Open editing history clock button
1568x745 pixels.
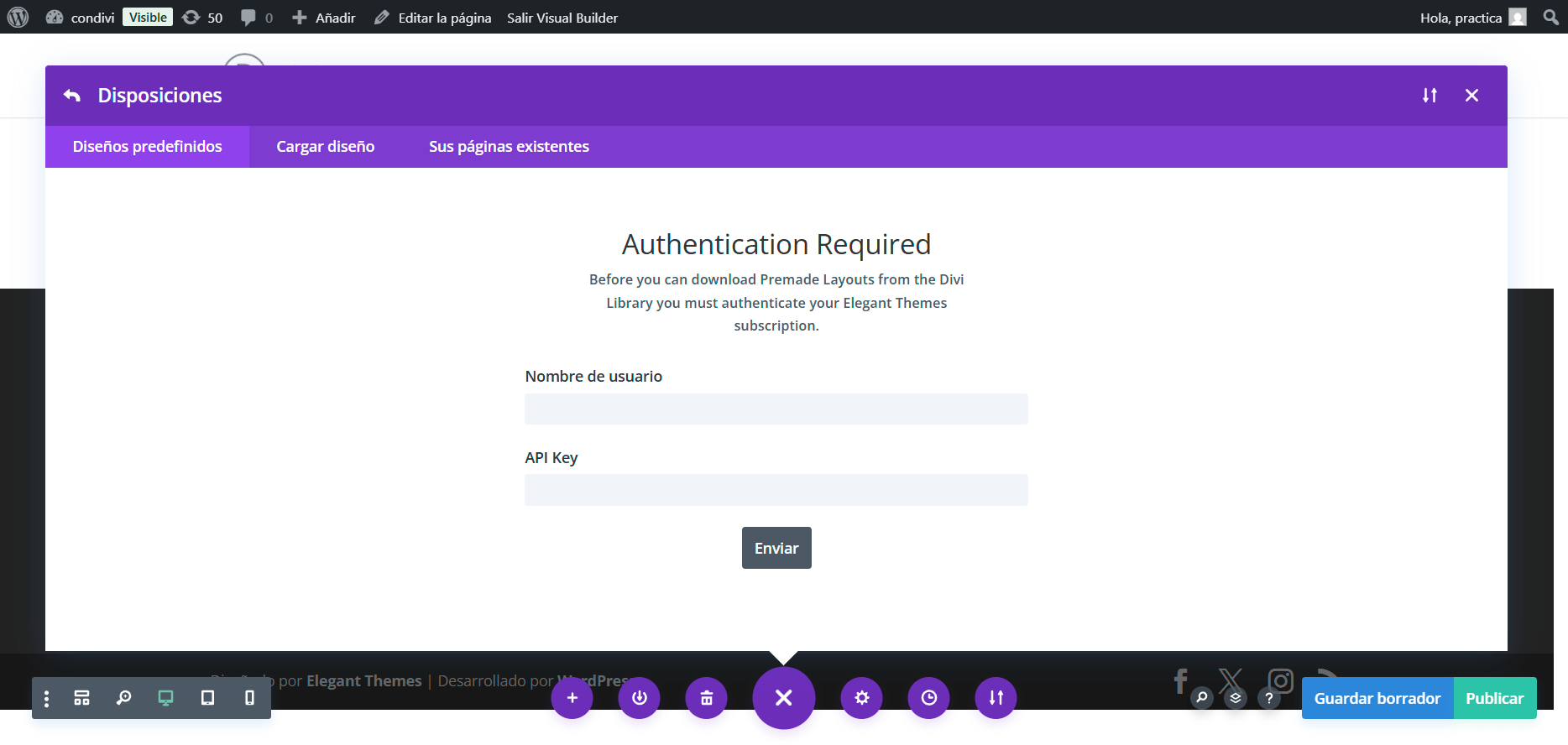[x=929, y=698]
